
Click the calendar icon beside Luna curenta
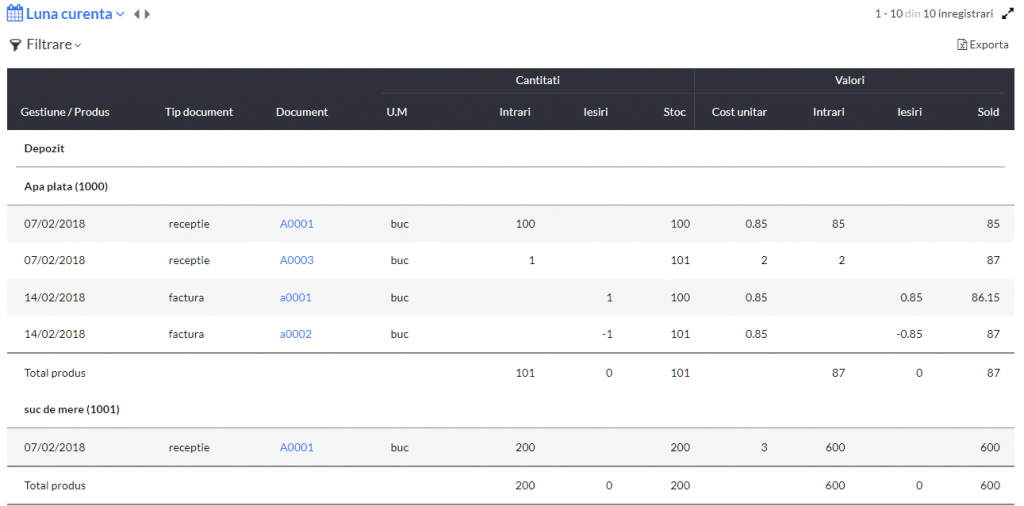coord(14,13)
